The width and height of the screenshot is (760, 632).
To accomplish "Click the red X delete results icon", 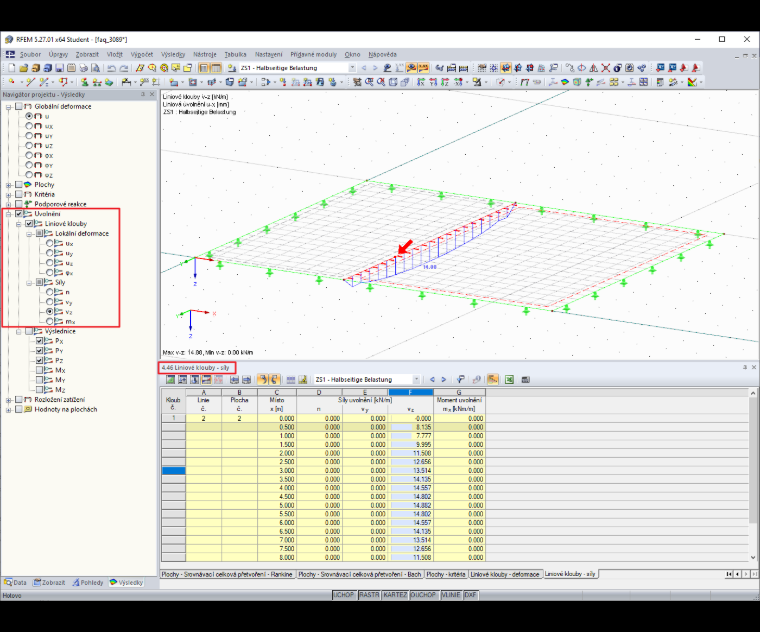I will pos(605,68).
